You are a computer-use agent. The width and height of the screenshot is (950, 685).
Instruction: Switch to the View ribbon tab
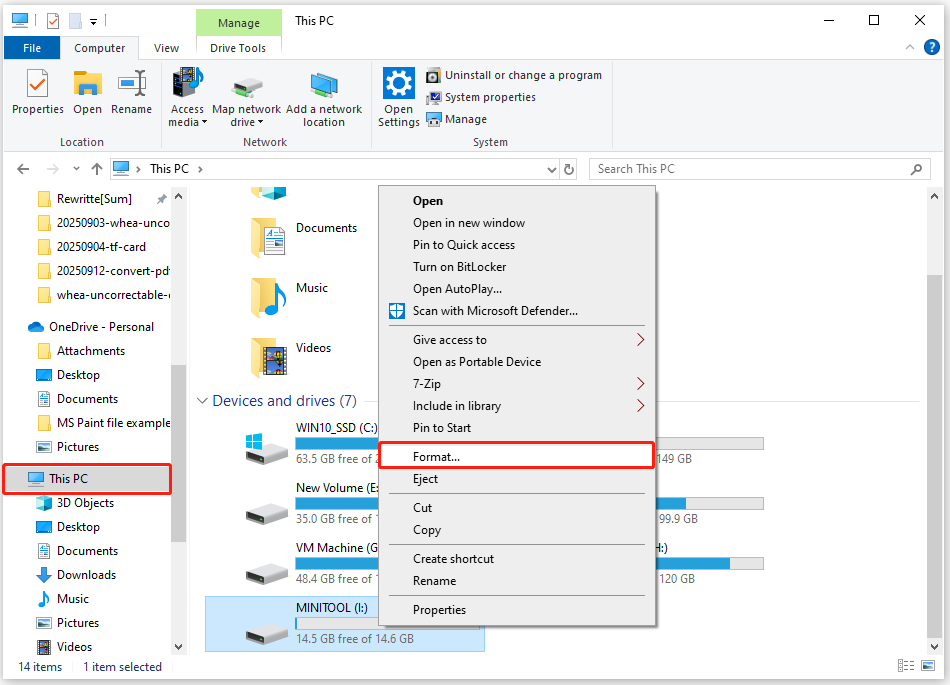166,48
